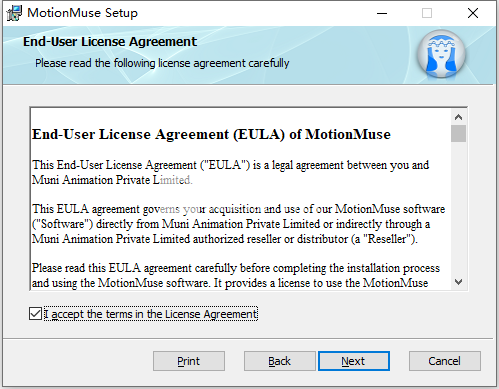
Task: Click the MotionMuse muse logo in the banner
Action: (441, 54)
